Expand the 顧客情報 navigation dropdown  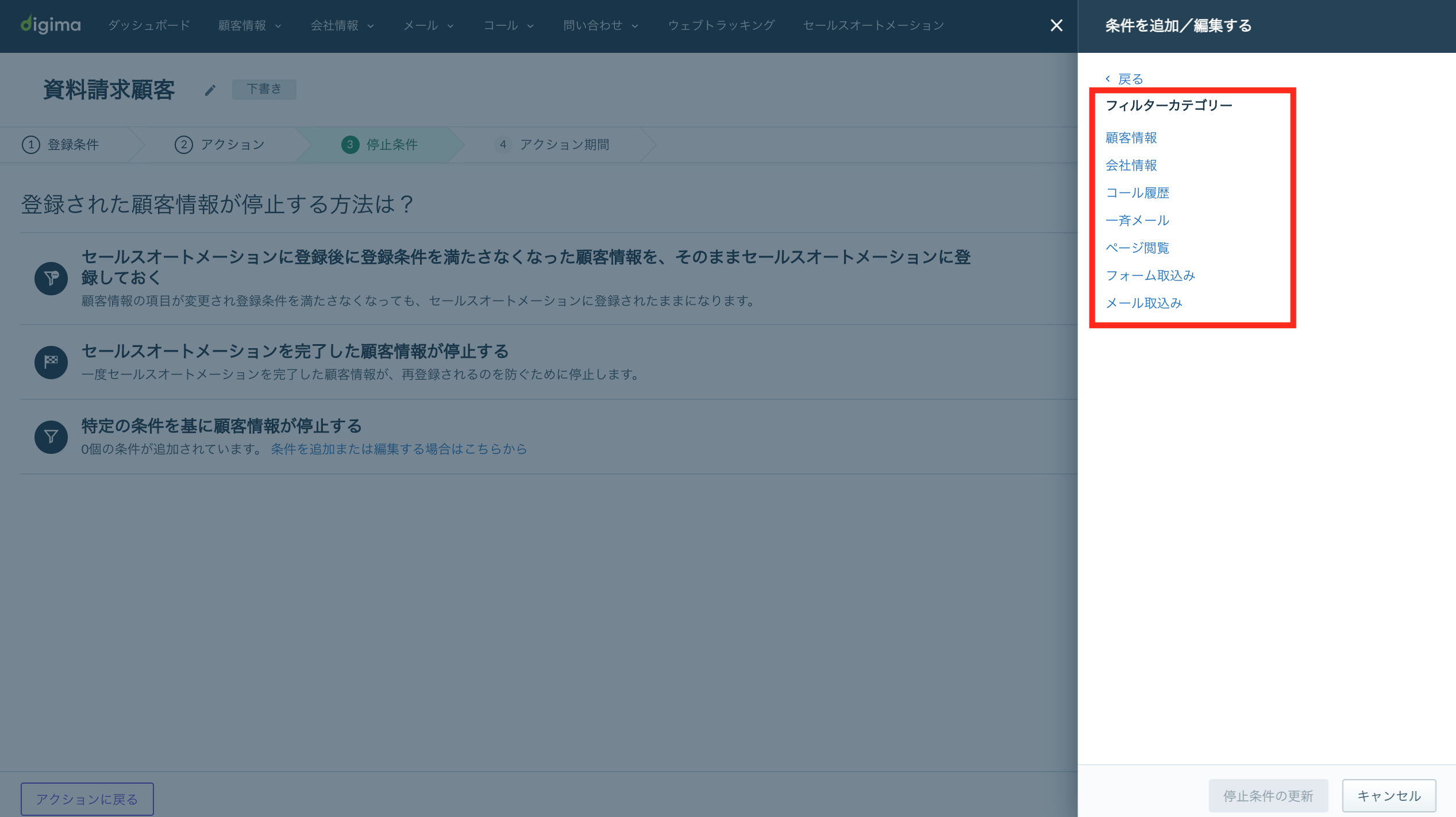249,25
